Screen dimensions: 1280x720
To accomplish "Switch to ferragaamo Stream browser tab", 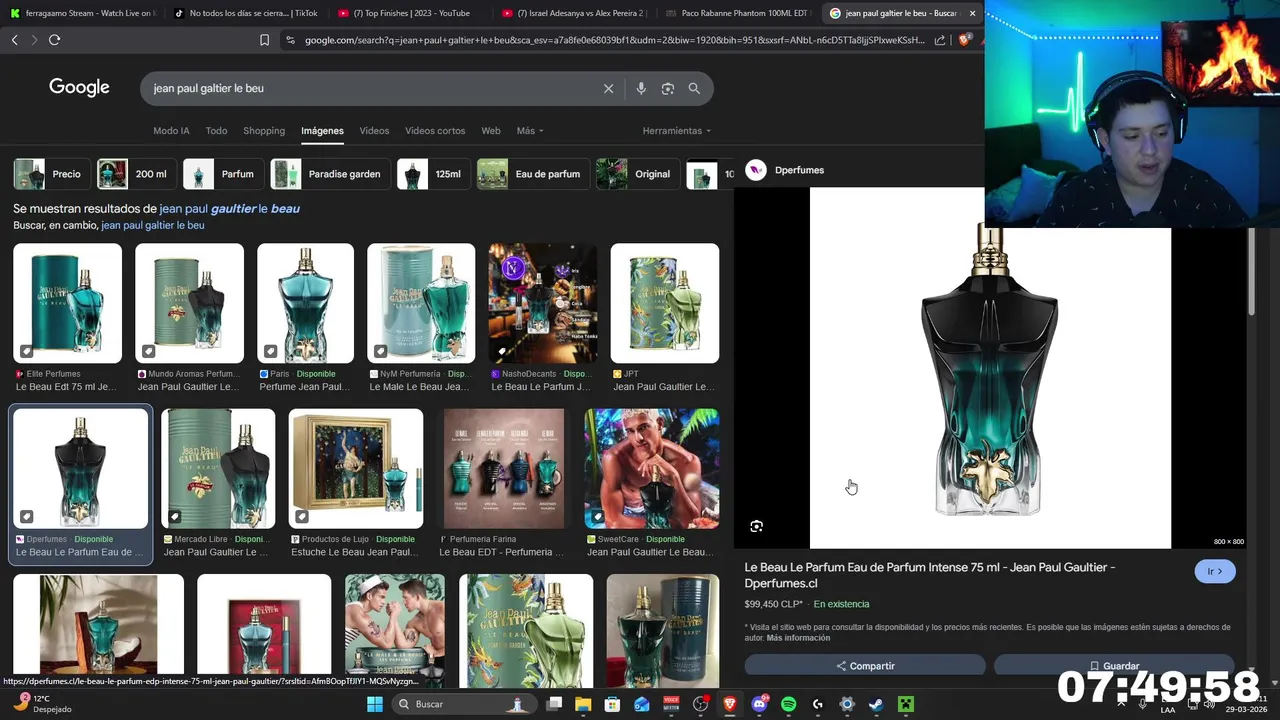I will tap(82, 13).
